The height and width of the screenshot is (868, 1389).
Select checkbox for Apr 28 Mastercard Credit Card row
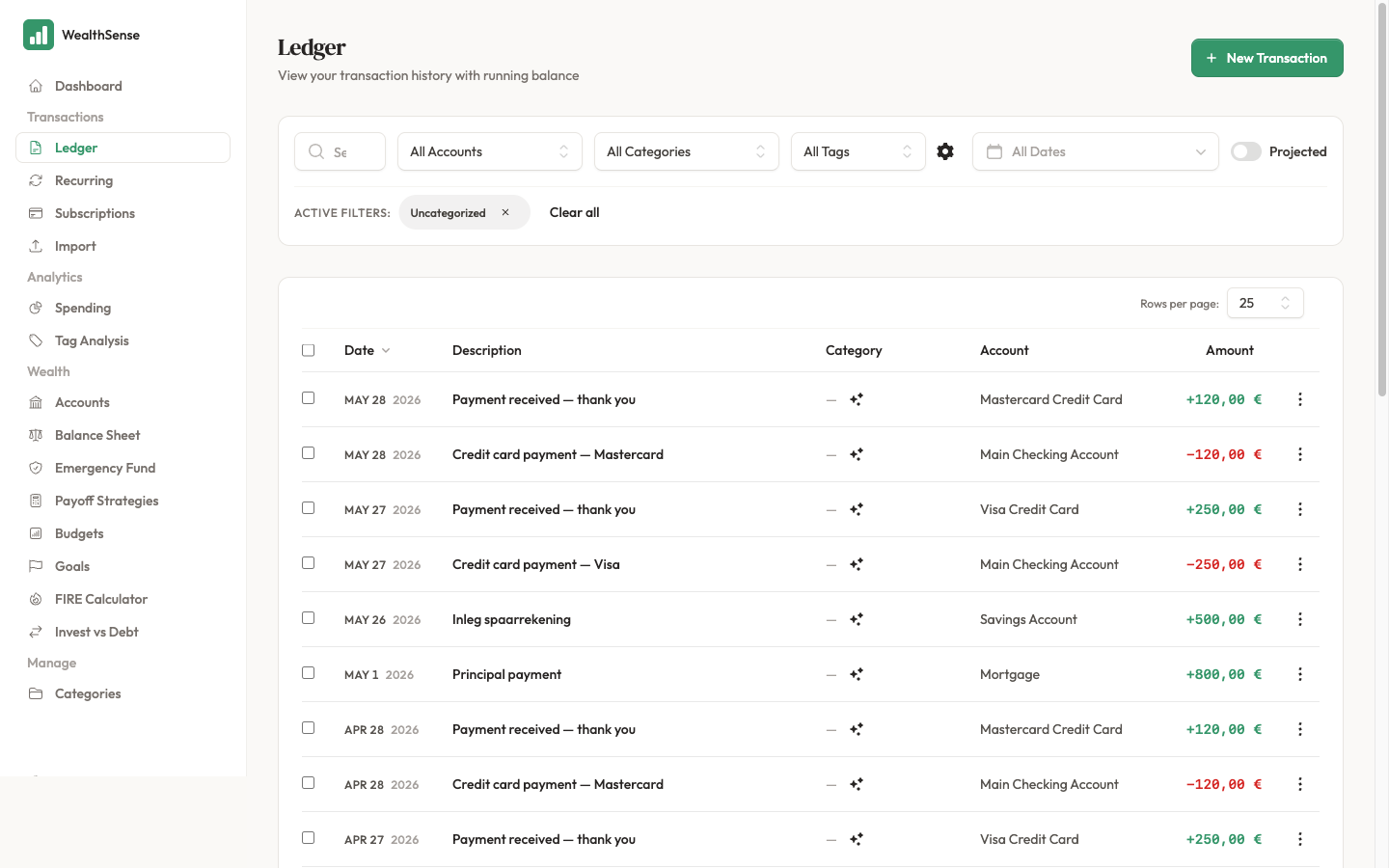pos(309,727)
